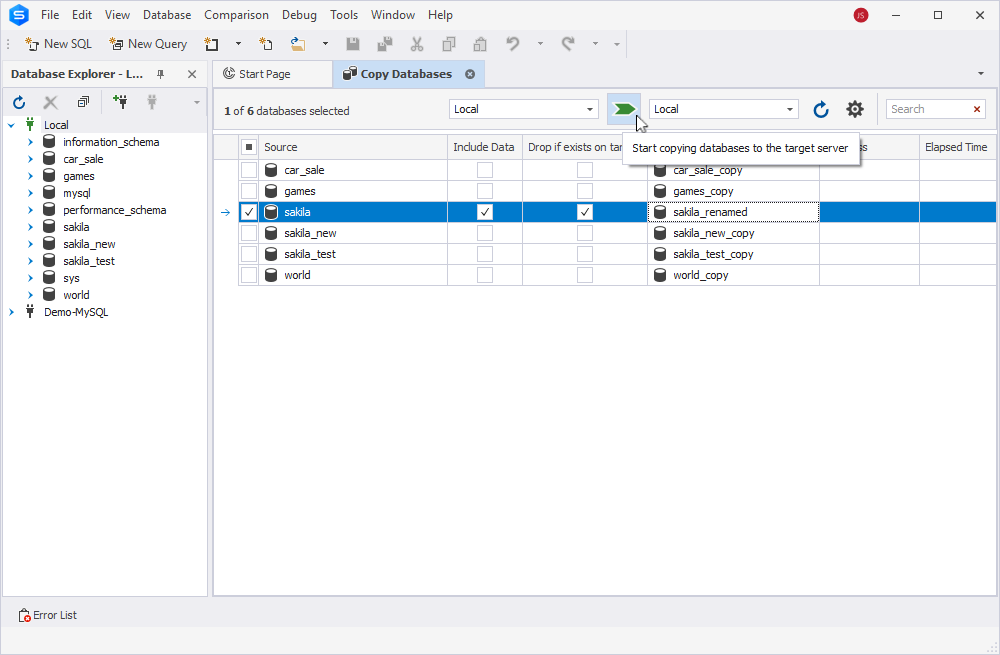
Task: Refresh the Database Explorer tree
Action: coord(19,102)
